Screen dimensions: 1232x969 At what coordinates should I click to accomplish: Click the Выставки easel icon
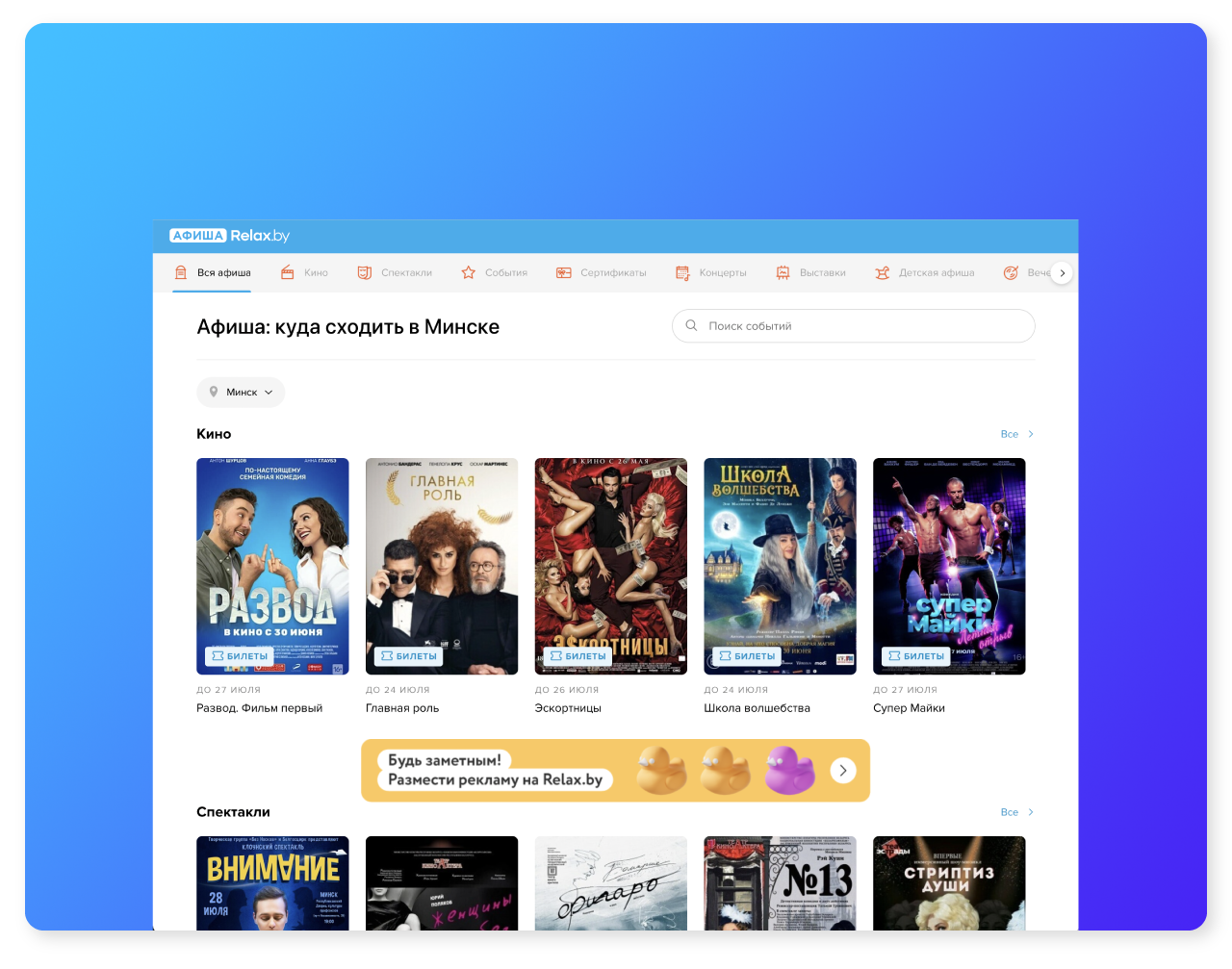(783, 272)
